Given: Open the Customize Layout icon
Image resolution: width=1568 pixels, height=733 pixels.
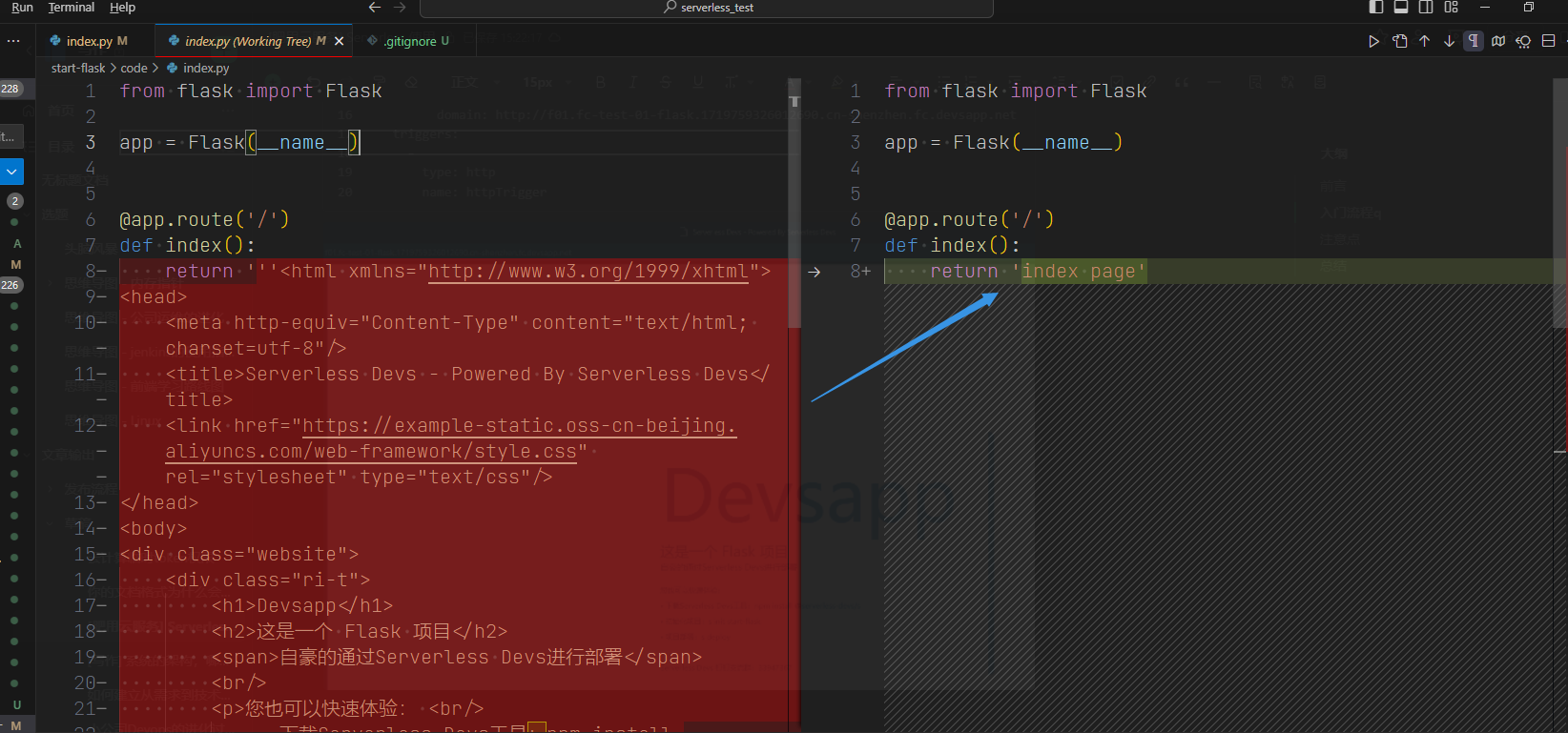Looking at the screenshot, I should (1452, 8).
